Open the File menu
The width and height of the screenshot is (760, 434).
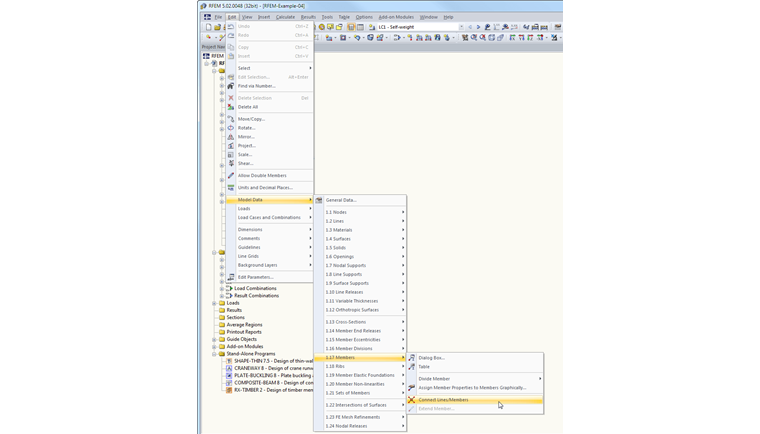pyautogui.click(x=218, y=17)
